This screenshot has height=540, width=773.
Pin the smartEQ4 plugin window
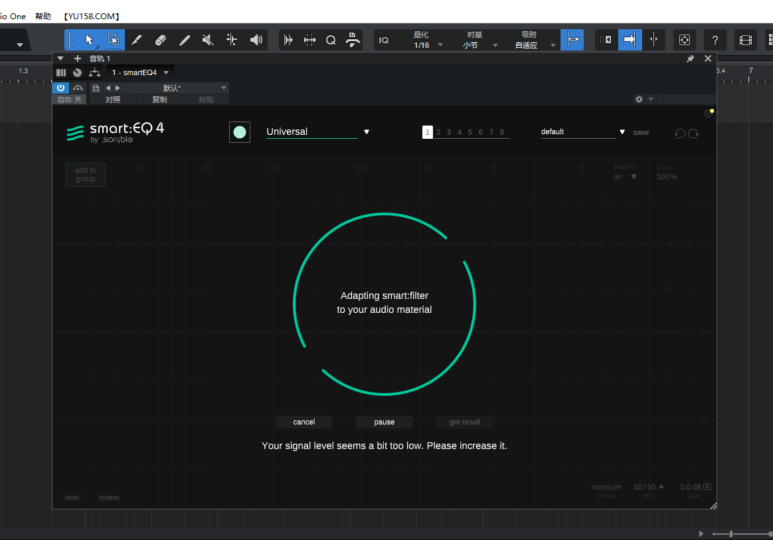[690, 59]
